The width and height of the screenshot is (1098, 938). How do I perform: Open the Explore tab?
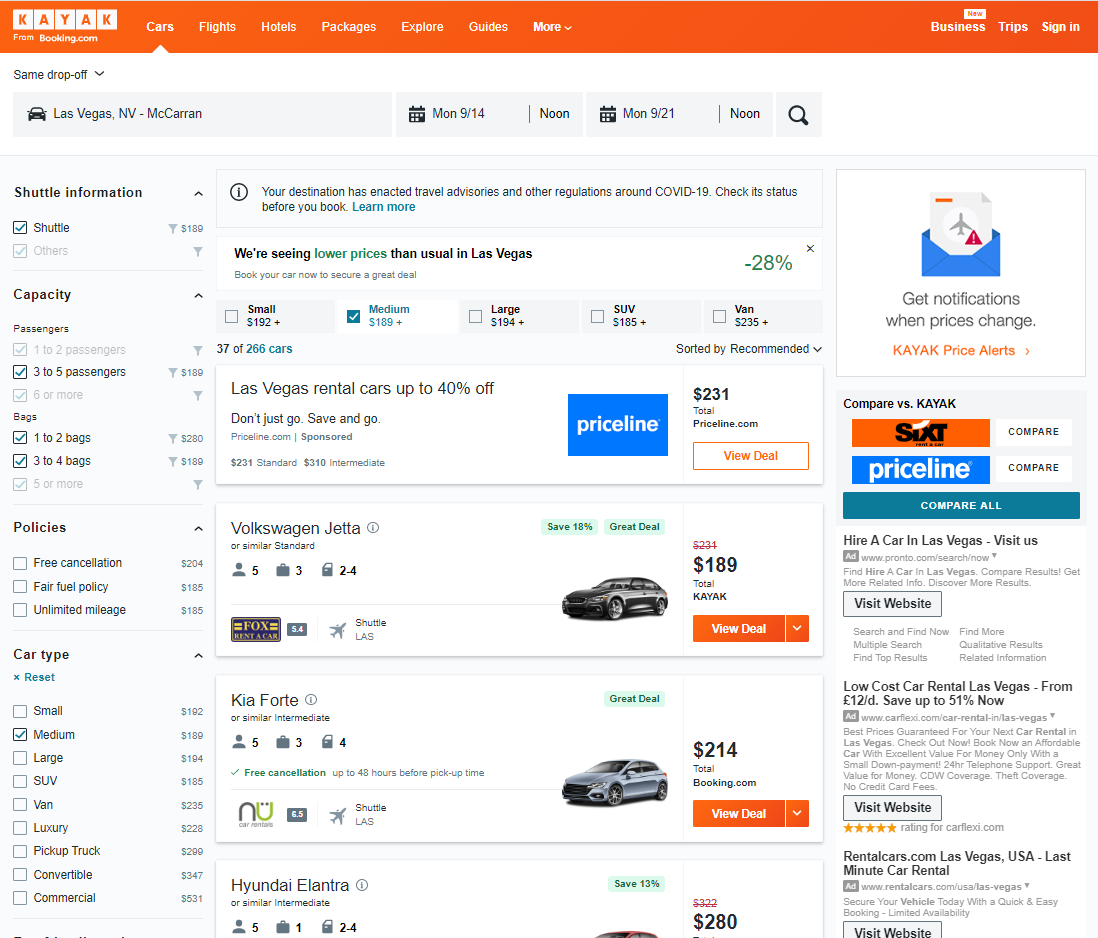coord(422,27)
